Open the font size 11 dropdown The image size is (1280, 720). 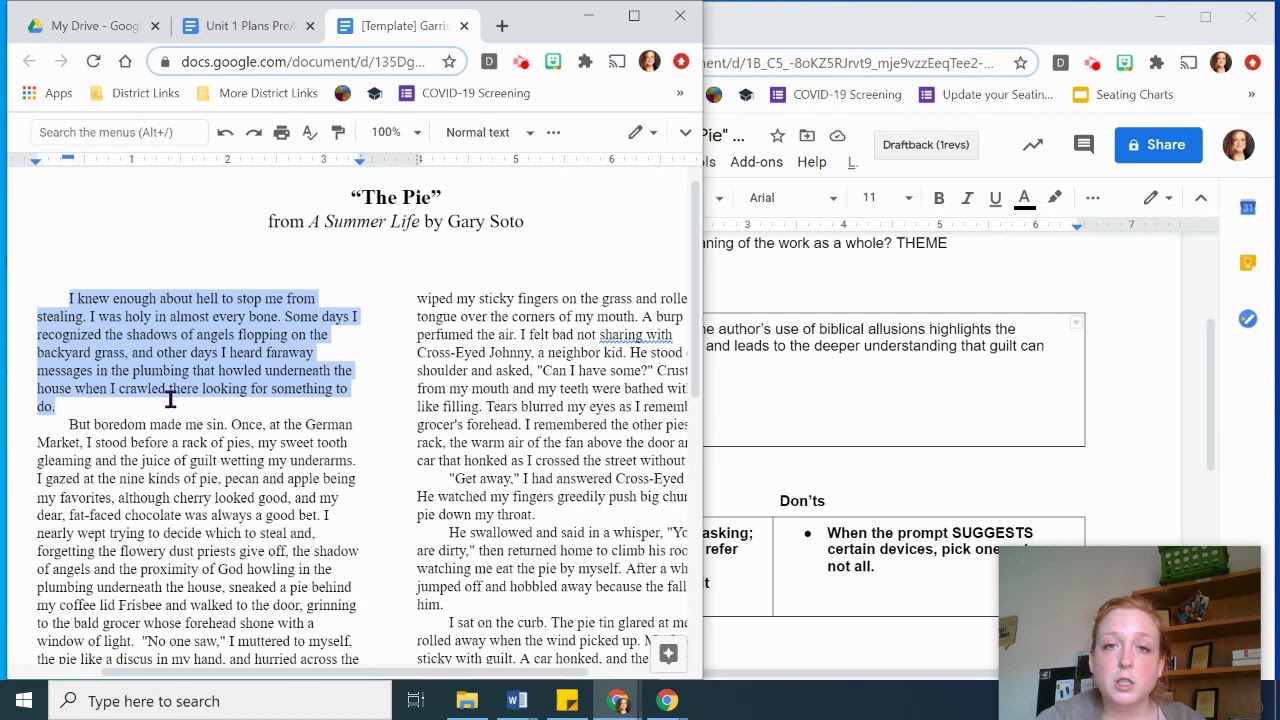point(887,198)
